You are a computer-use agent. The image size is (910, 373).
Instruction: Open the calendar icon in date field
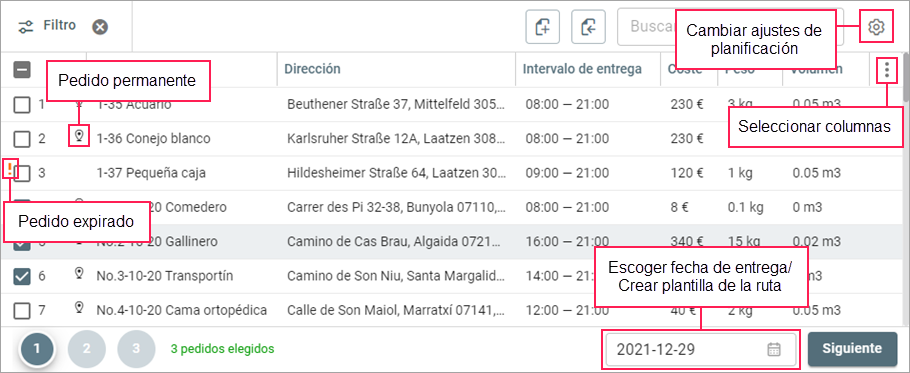click(x=774, y=349)
